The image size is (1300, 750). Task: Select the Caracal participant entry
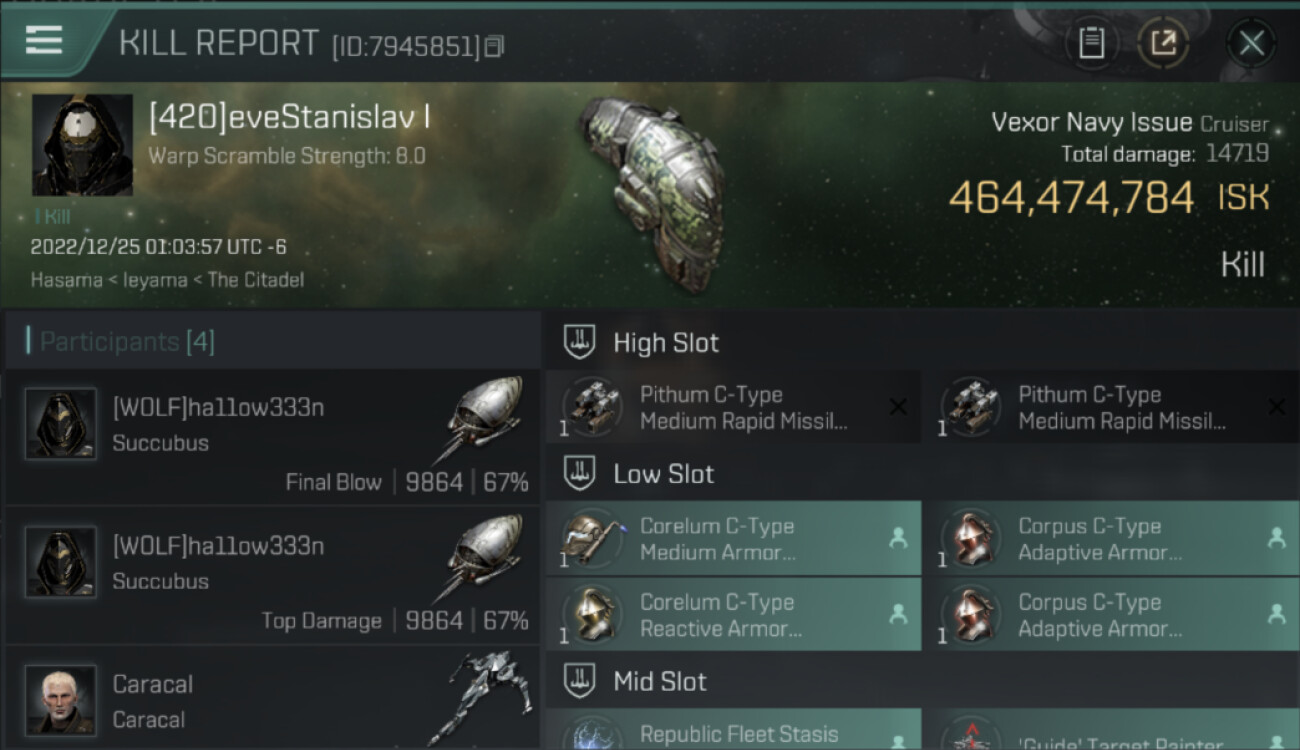coord(272,698)
